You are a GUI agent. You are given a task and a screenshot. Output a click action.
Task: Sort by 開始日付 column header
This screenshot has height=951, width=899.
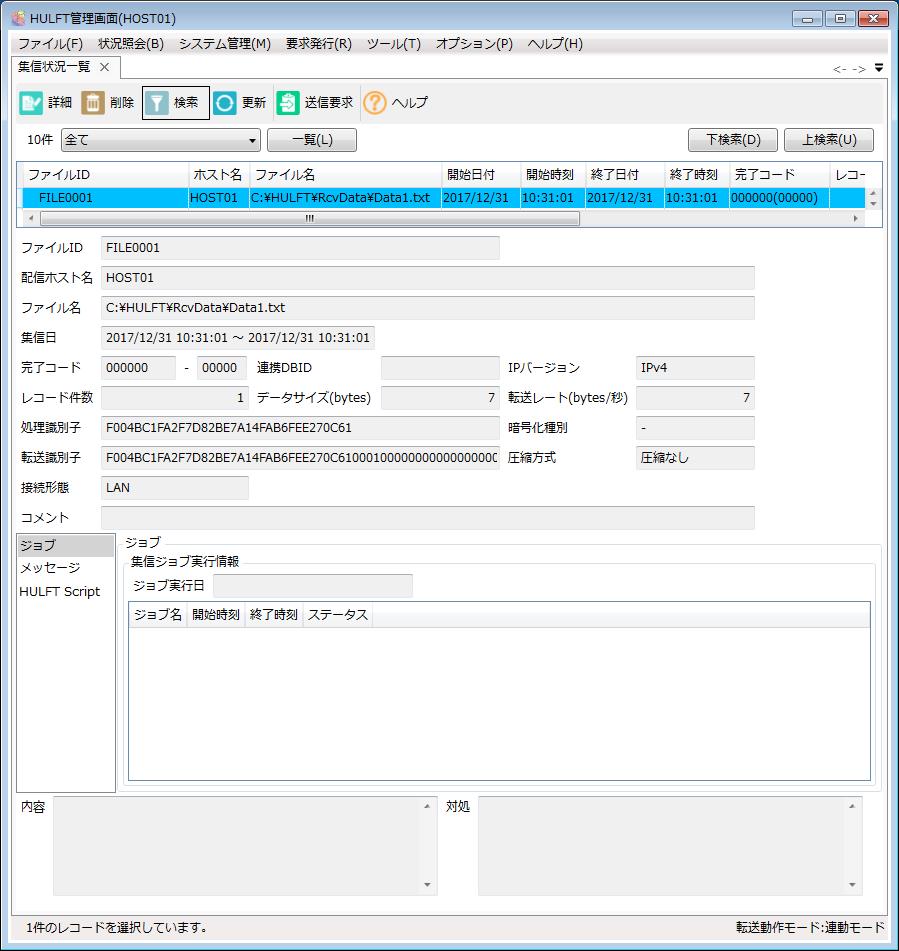481,175
